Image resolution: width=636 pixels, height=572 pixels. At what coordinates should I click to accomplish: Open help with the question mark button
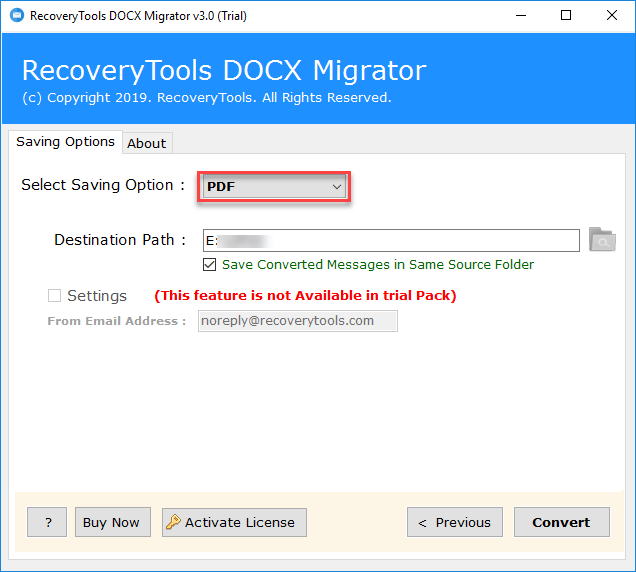click(x=47, y=522)
